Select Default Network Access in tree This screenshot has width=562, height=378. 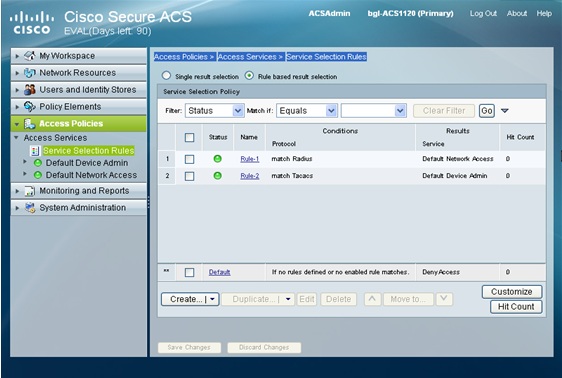point(91,175)
